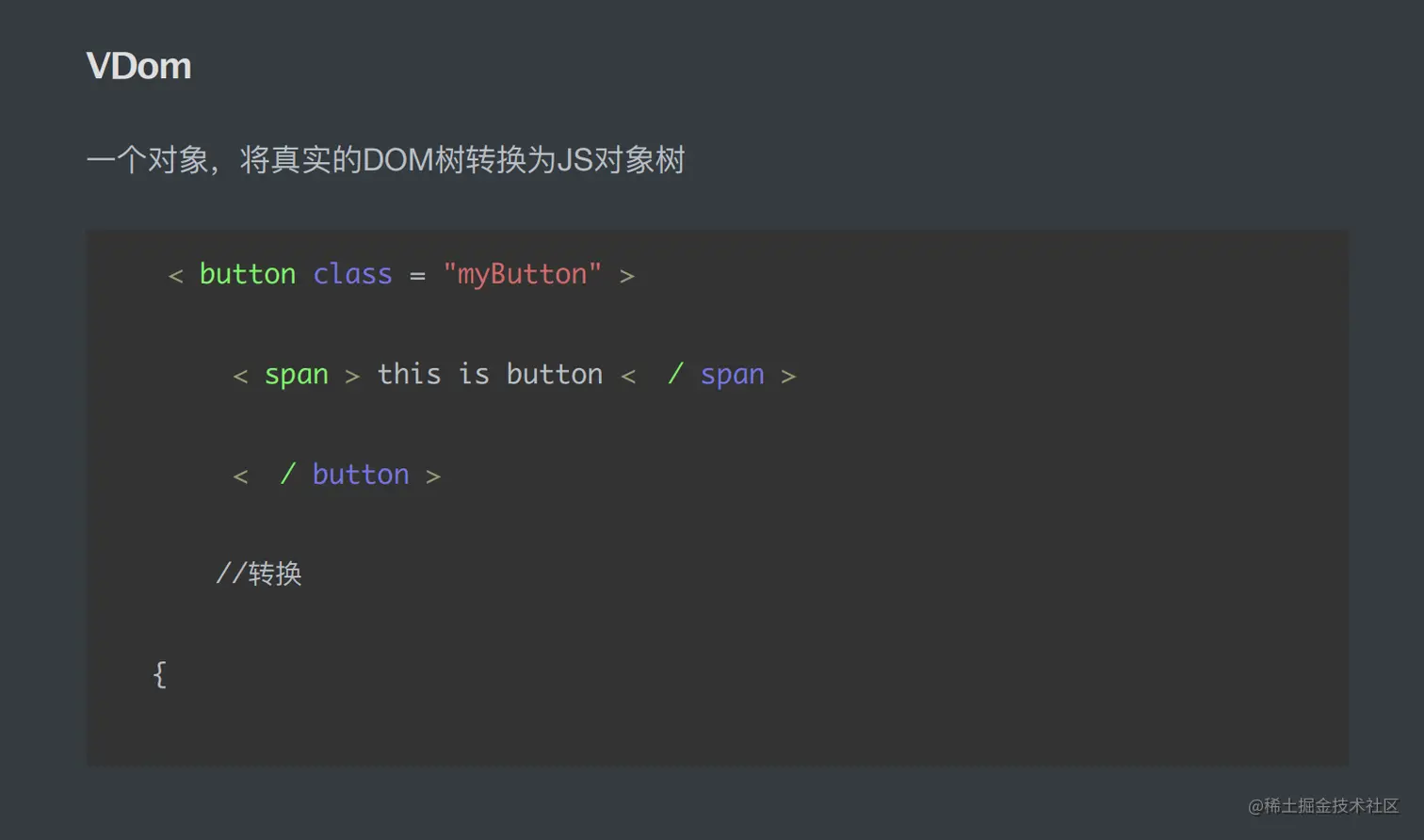The width and height of the screenshot is (1424, 840).
Task: Click the closing angle bracket after "myButton"
Action: click(627, 276)
